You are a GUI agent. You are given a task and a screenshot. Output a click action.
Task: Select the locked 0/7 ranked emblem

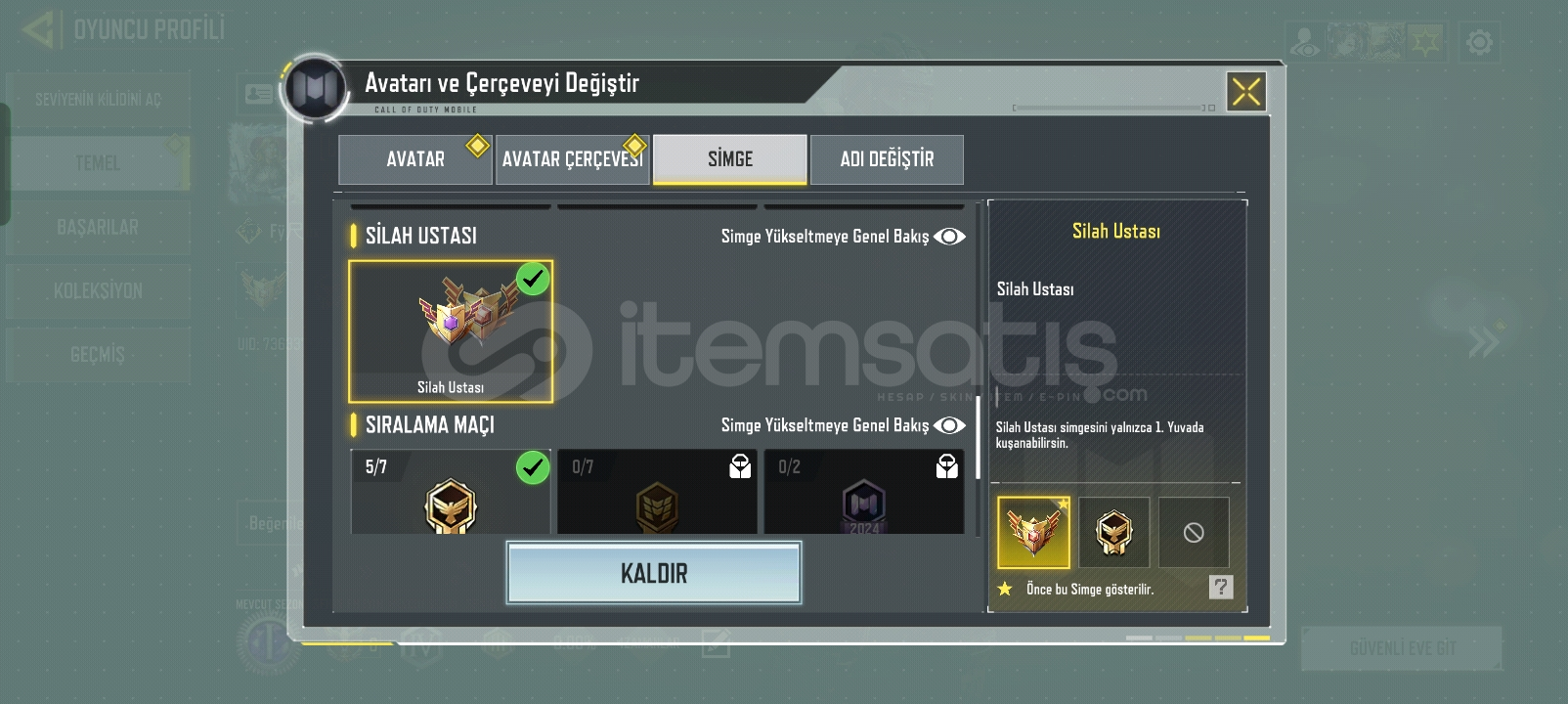pos(657,492)
